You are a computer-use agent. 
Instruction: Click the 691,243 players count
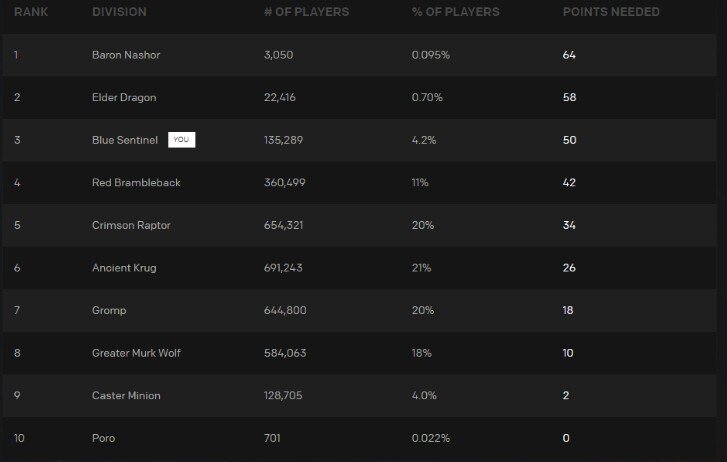tap(283, 268)
